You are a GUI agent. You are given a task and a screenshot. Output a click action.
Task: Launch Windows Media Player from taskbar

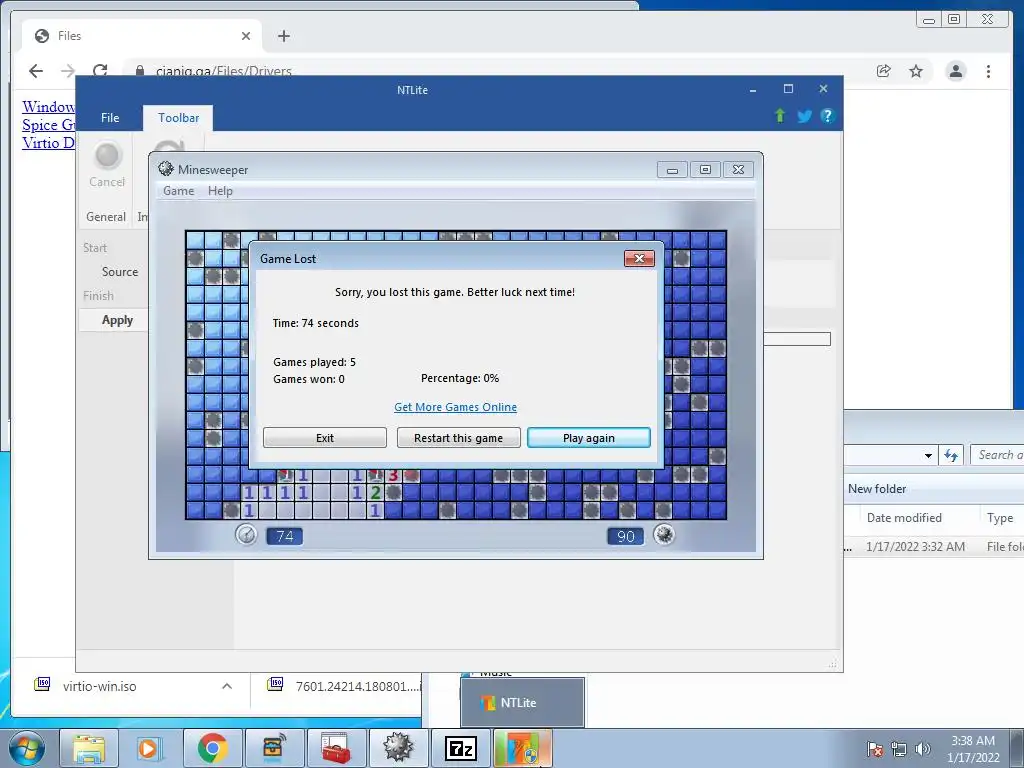(x=150, y=748)
